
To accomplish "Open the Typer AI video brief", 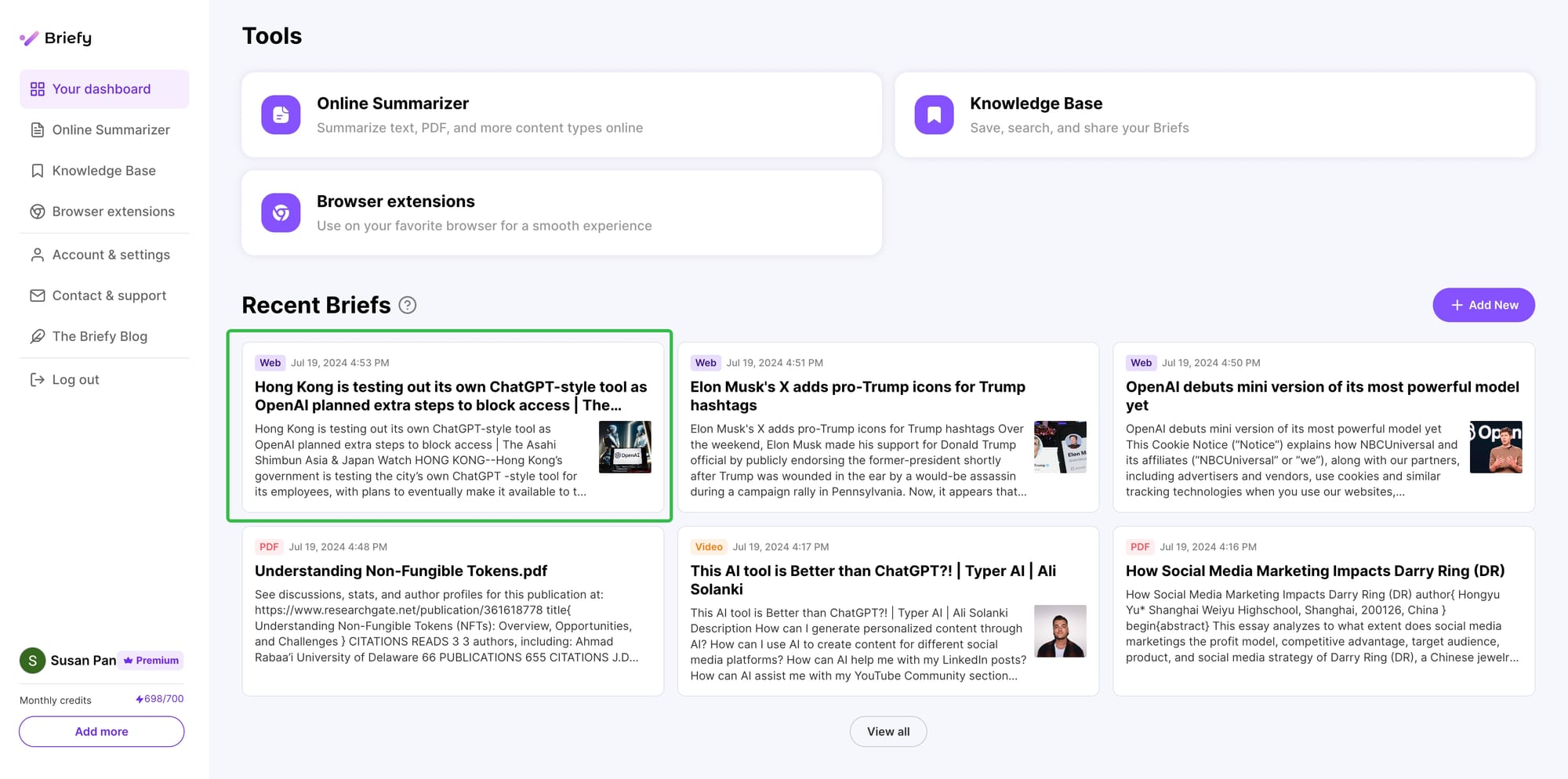I will coord(888,611).
